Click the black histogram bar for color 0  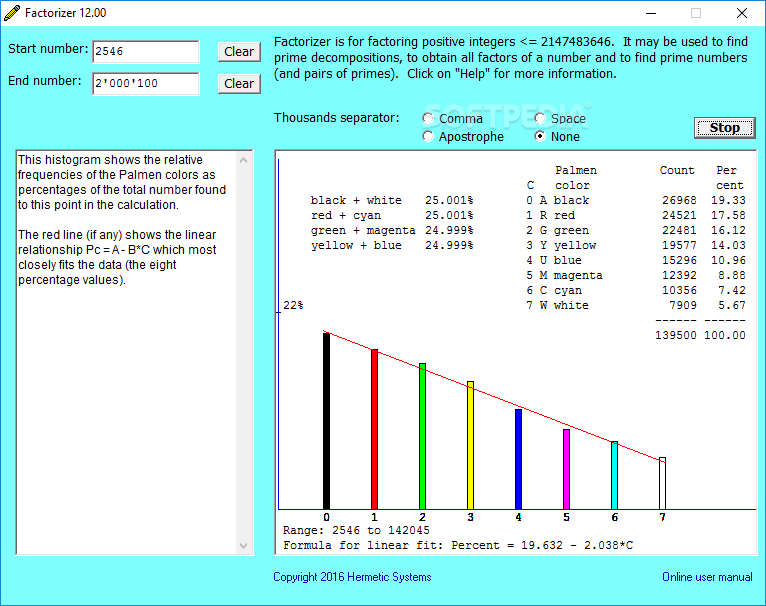(326, 421)
